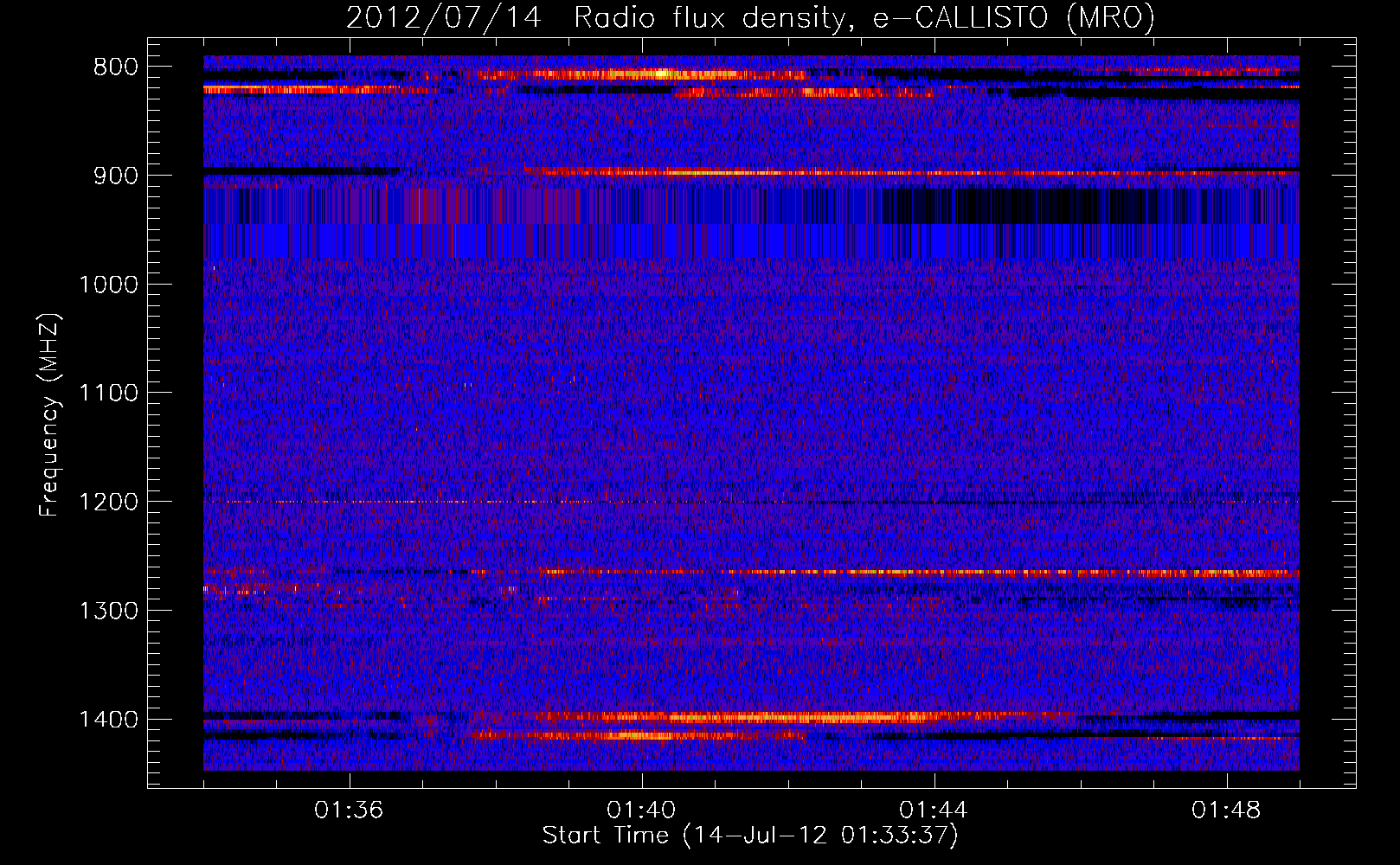Click the 01:36 time tick label
The width and height of the screenshot is (1400, 865).
click(349, 811)
